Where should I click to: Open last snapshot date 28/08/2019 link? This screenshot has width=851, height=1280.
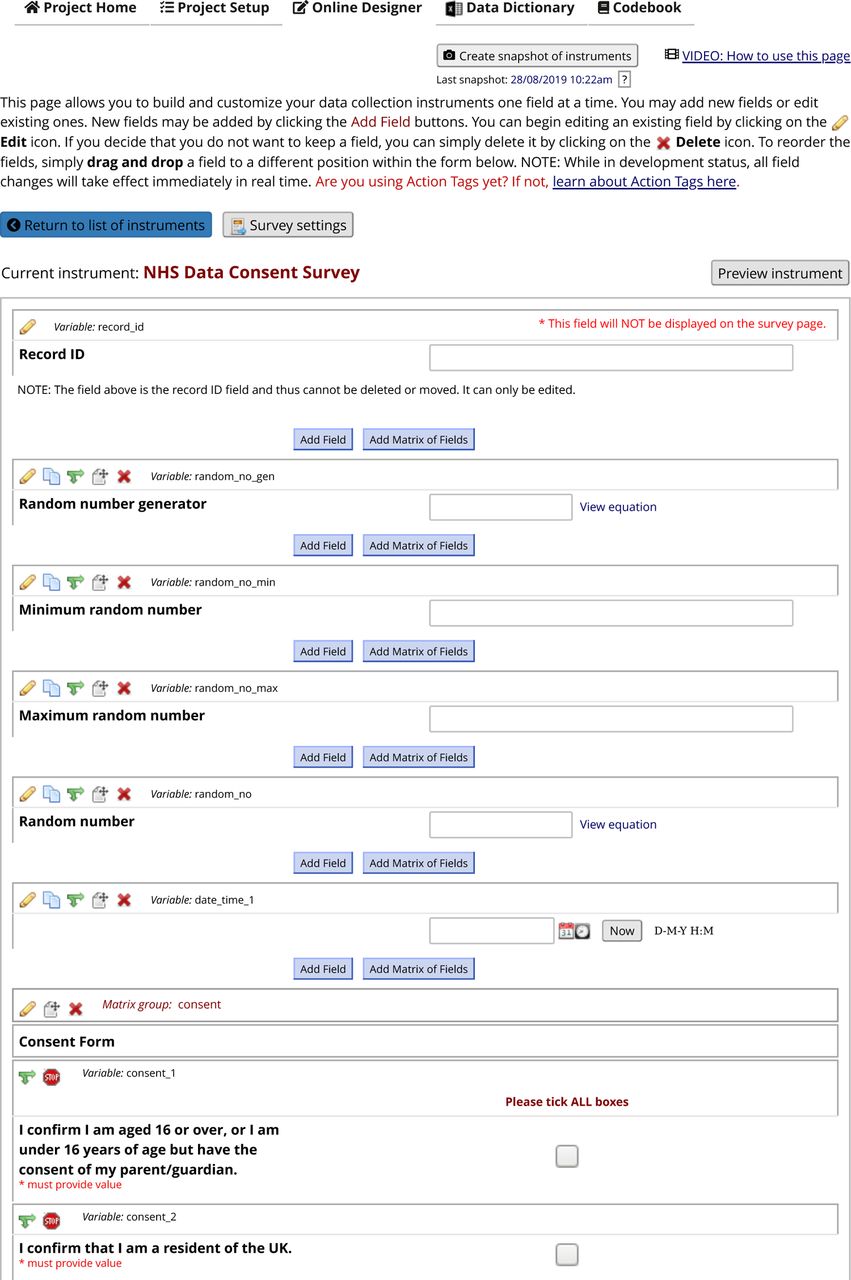coord(561,80)
